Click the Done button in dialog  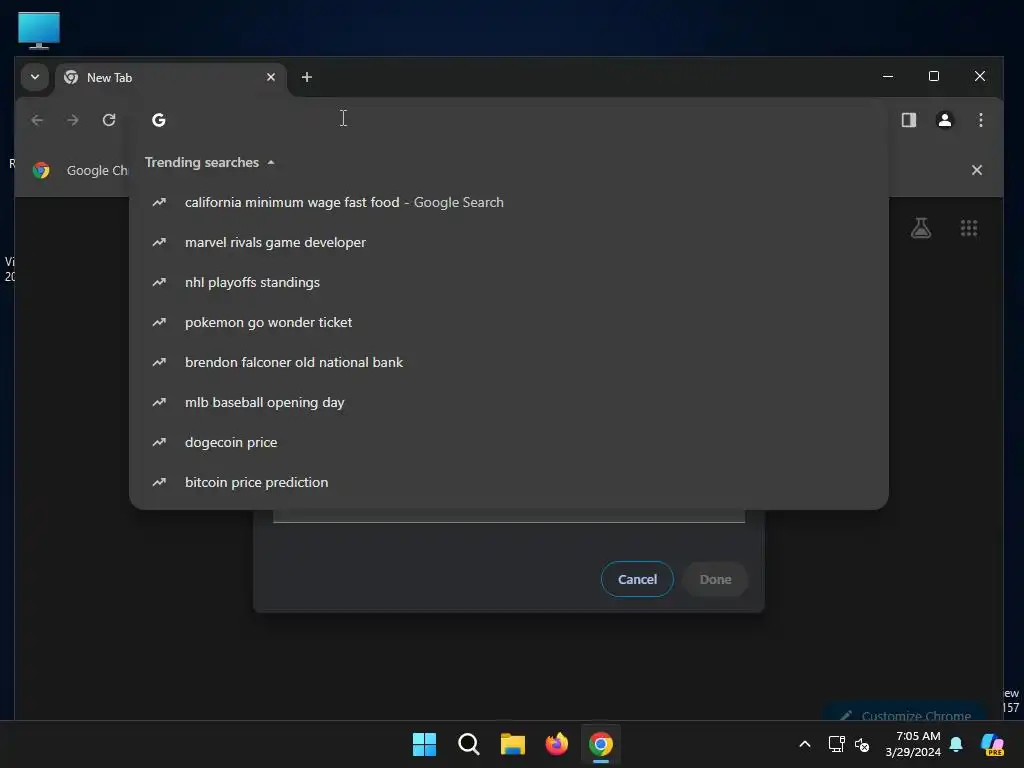click(715, 579)
